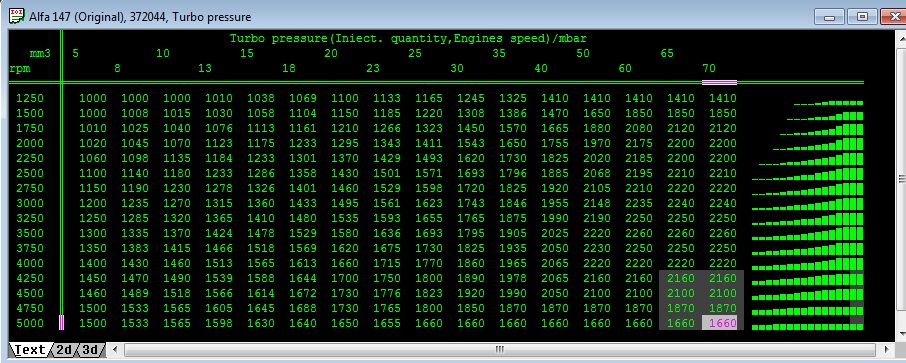Click the 1250 rpm bar graph preview
906x363 pixels.
click(x=829, y=103)
